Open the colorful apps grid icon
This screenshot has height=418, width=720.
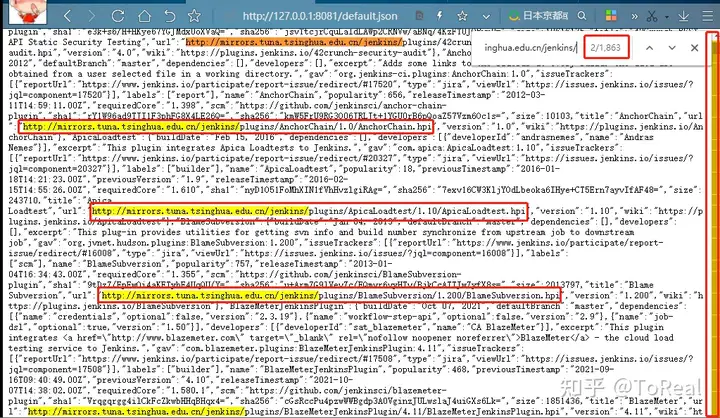[611, 16]
